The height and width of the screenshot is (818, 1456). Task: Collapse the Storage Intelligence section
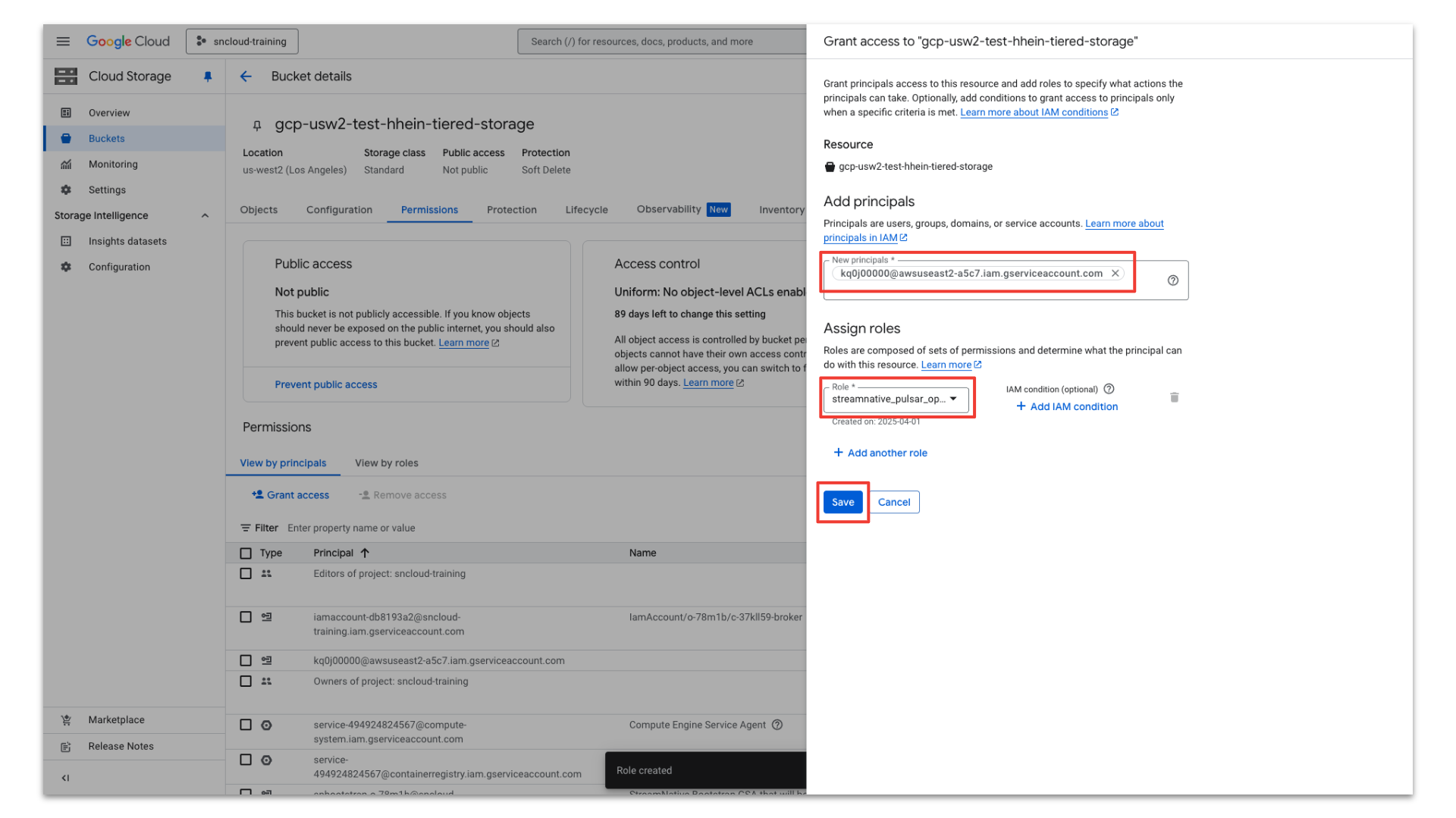tap(204, 215)
